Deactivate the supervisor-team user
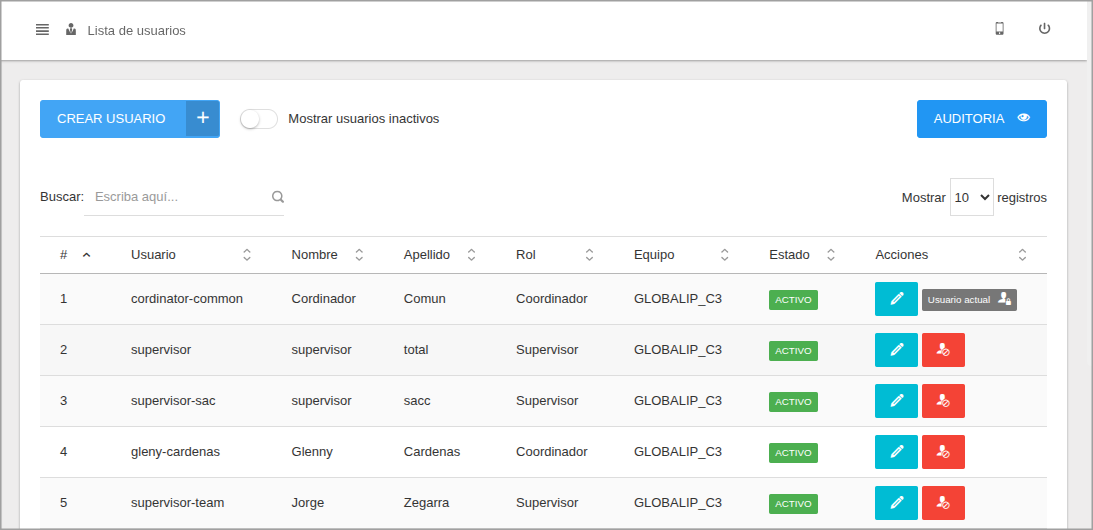This screenshot has width=1093, height=530. pos(943,503)
